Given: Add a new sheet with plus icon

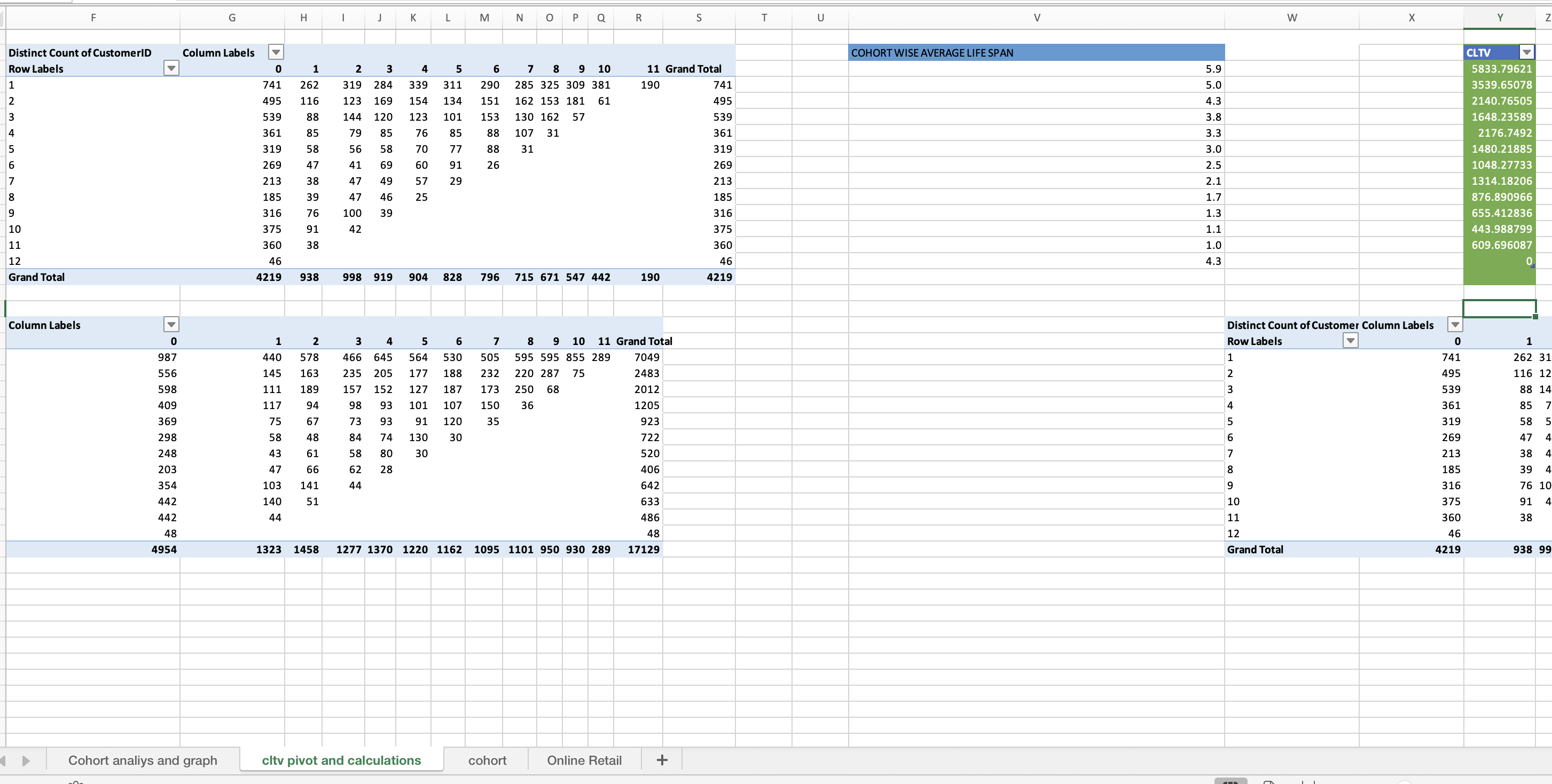Looking at the screenshot, I should coord(662,760).
